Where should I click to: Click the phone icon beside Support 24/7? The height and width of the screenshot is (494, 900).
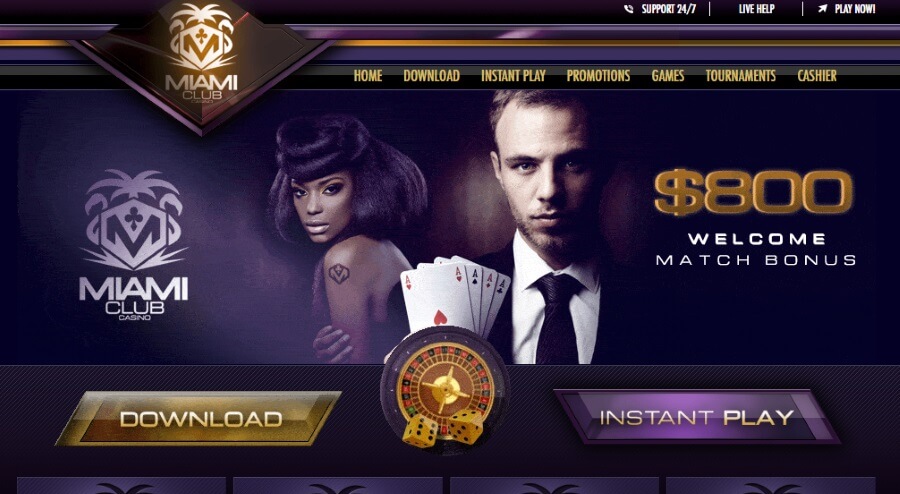point(629,9)
